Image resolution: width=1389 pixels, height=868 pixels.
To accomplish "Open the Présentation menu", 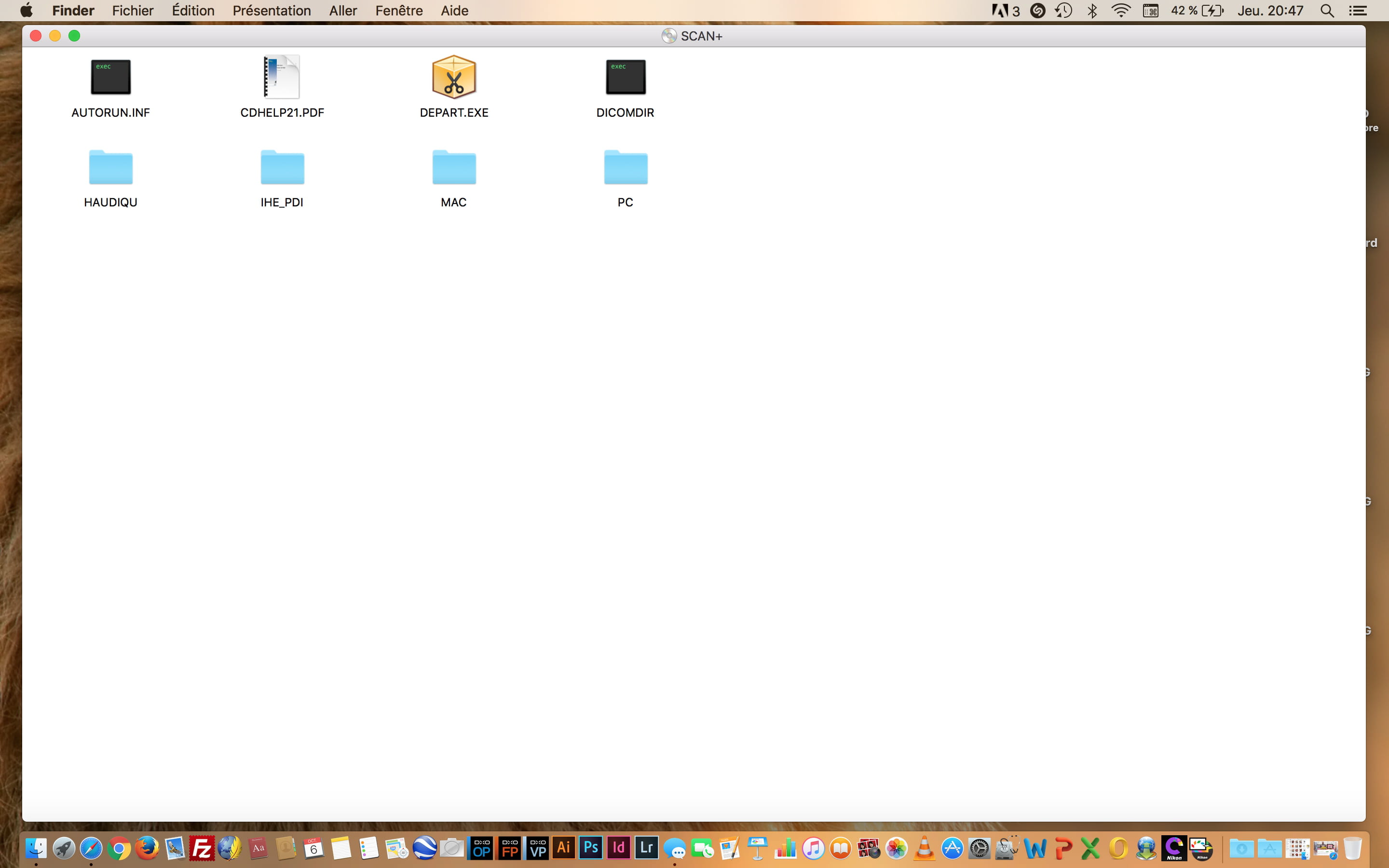I will [272, 10].
